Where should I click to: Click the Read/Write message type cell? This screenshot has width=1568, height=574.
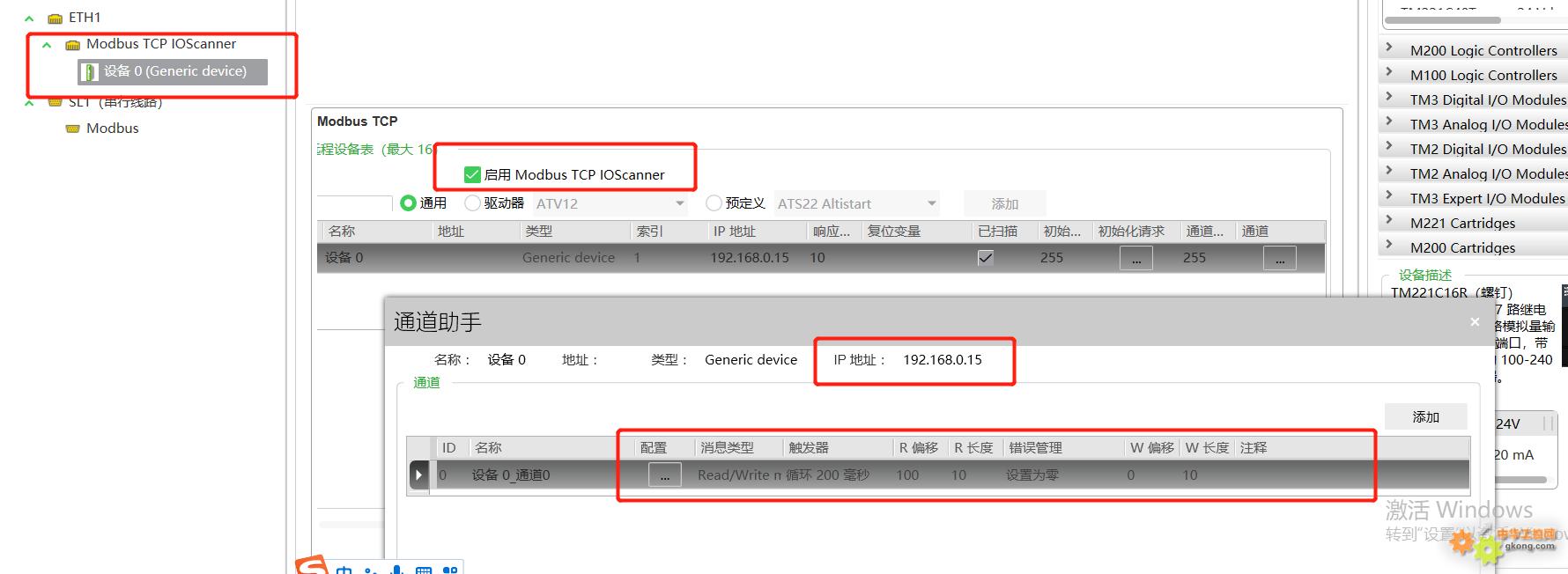pyautogui.click(x=739, y=475)
